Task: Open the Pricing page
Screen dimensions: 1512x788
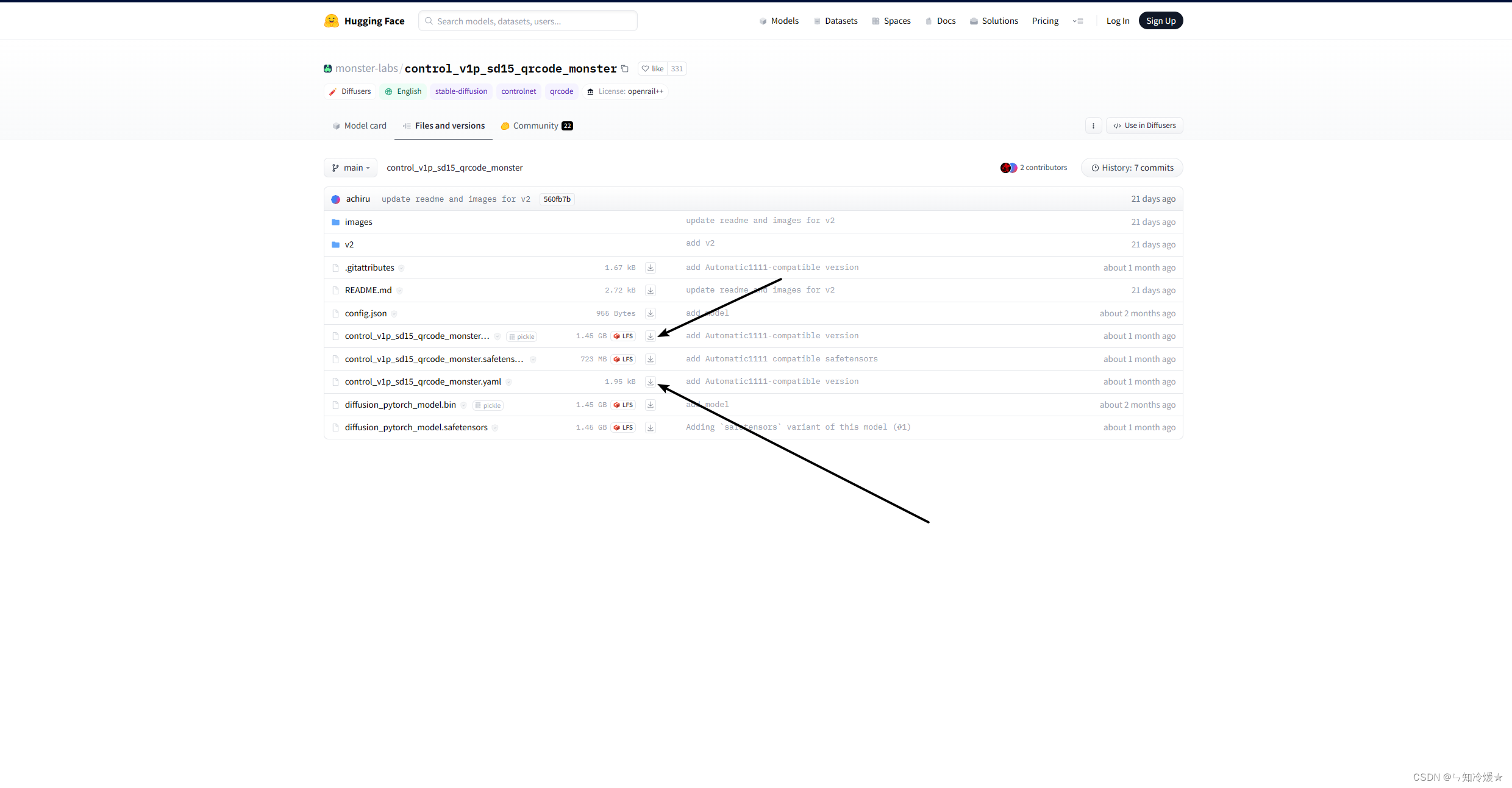Action: pyautogui.click(x=1045, y=21)
